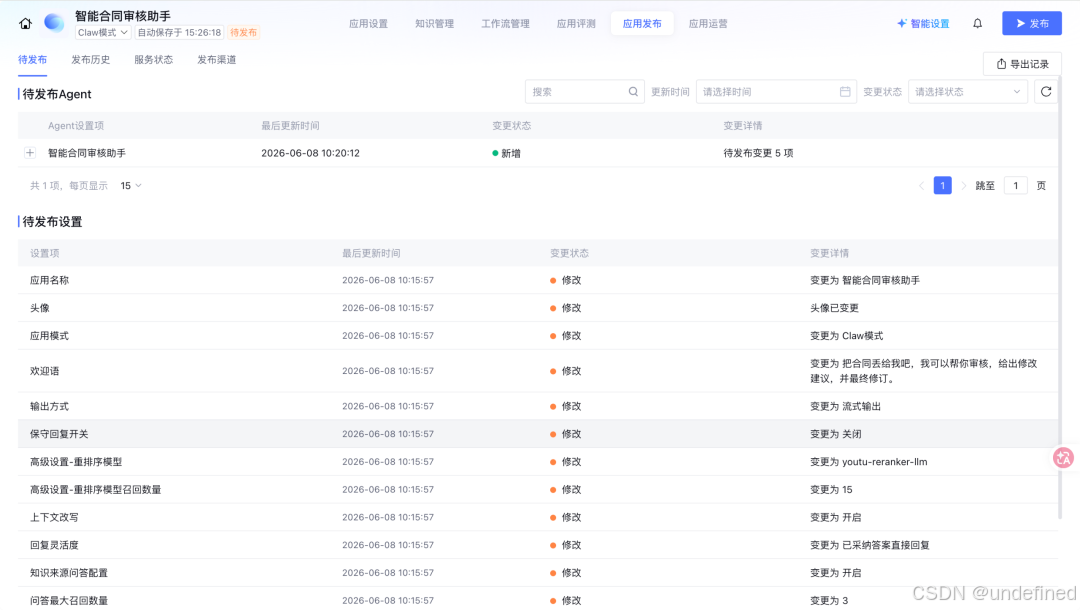
Task: Click 高级设置-重排序模型召回数量 row name
Action: point(95,490)
